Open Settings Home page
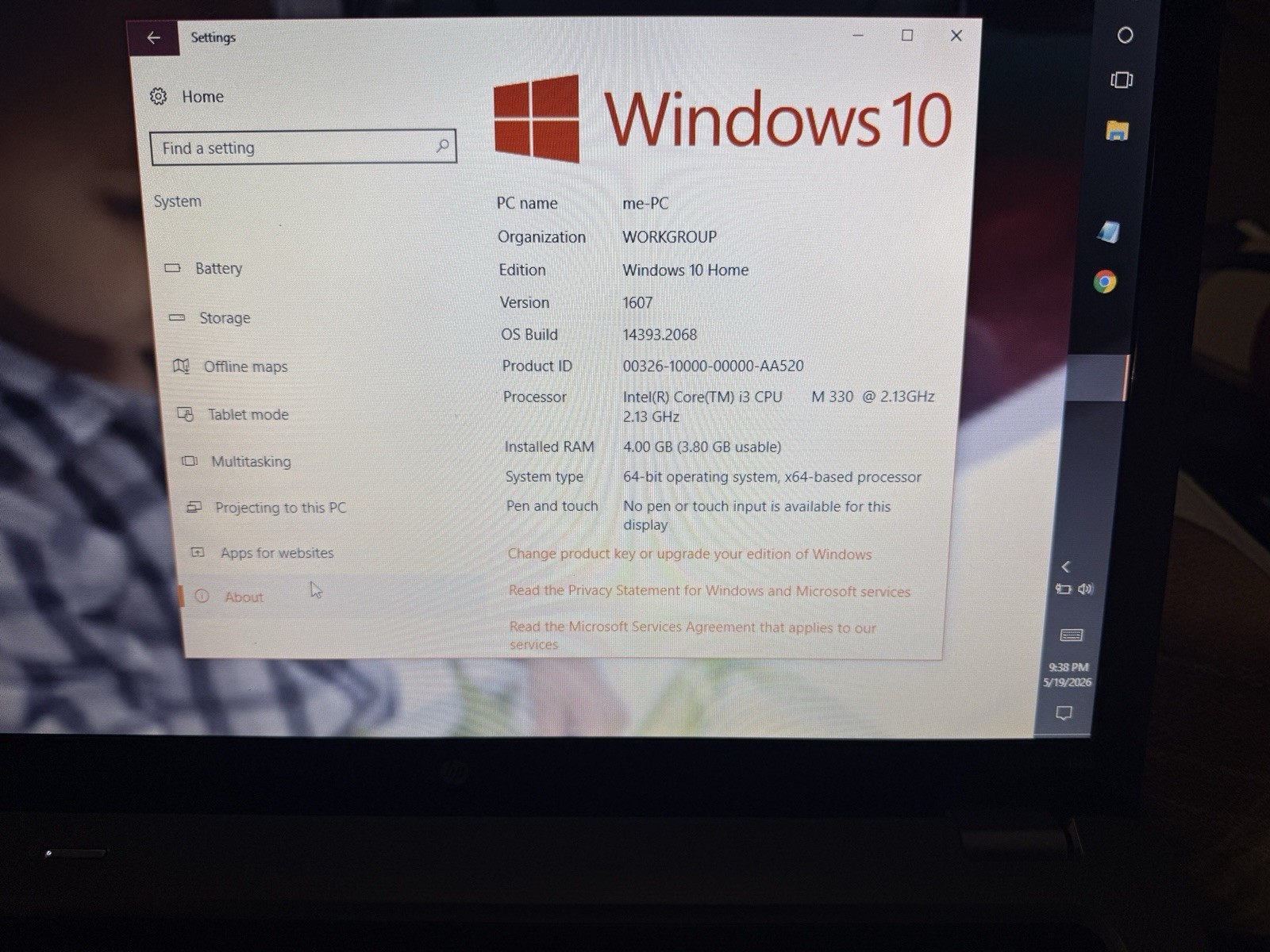The height and width of the screenshot is (952, 1270). click(187, 97)
